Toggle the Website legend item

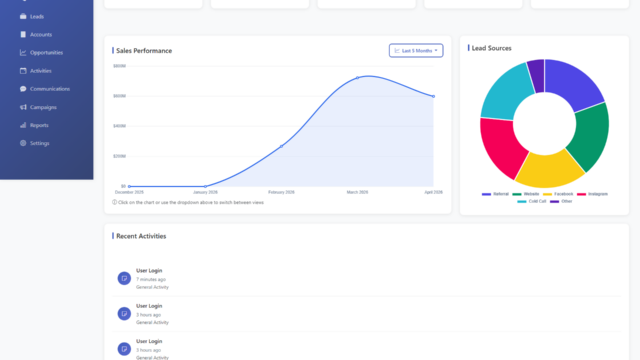(526, 194)
